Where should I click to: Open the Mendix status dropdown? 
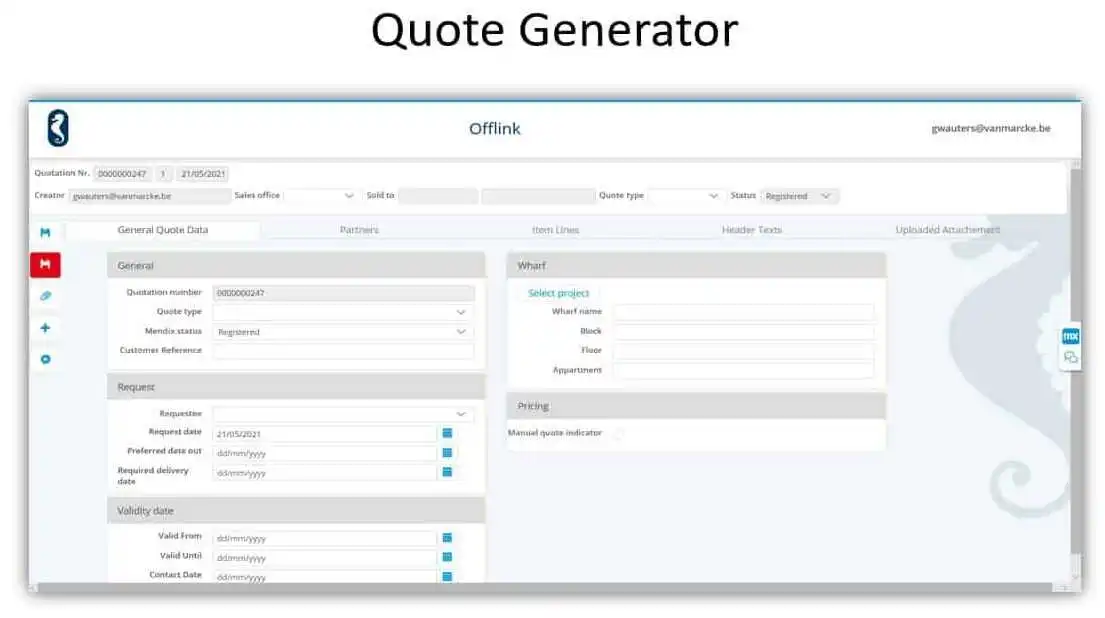coord(342,332)
